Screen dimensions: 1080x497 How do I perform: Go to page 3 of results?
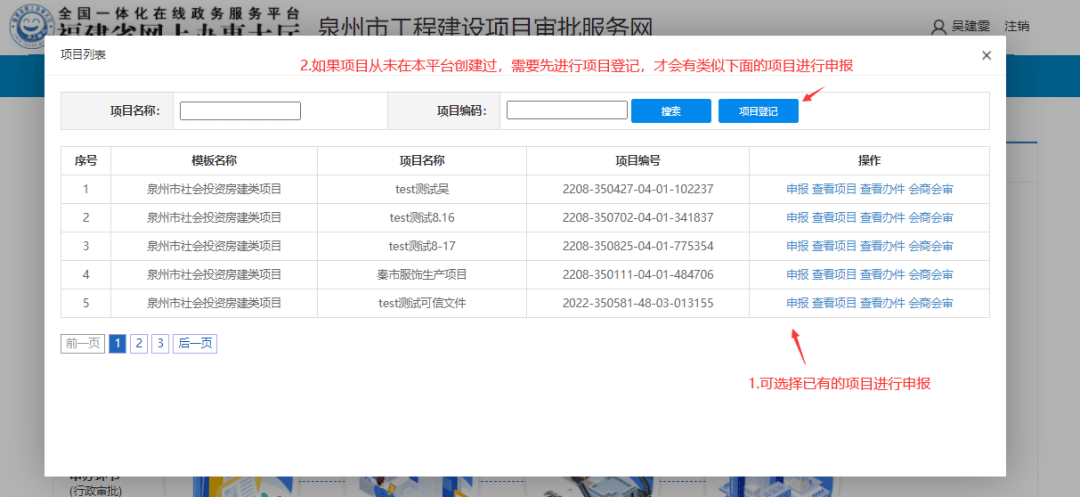160,344
